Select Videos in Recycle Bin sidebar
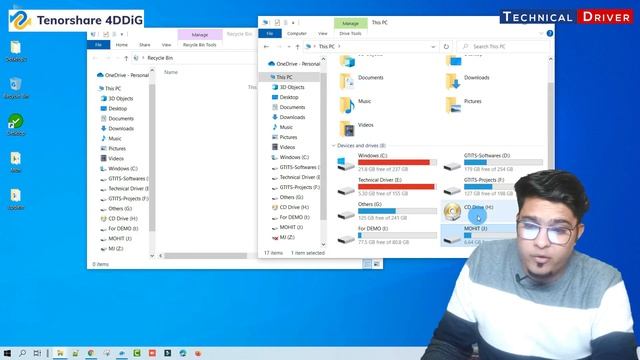 point(112,158)
